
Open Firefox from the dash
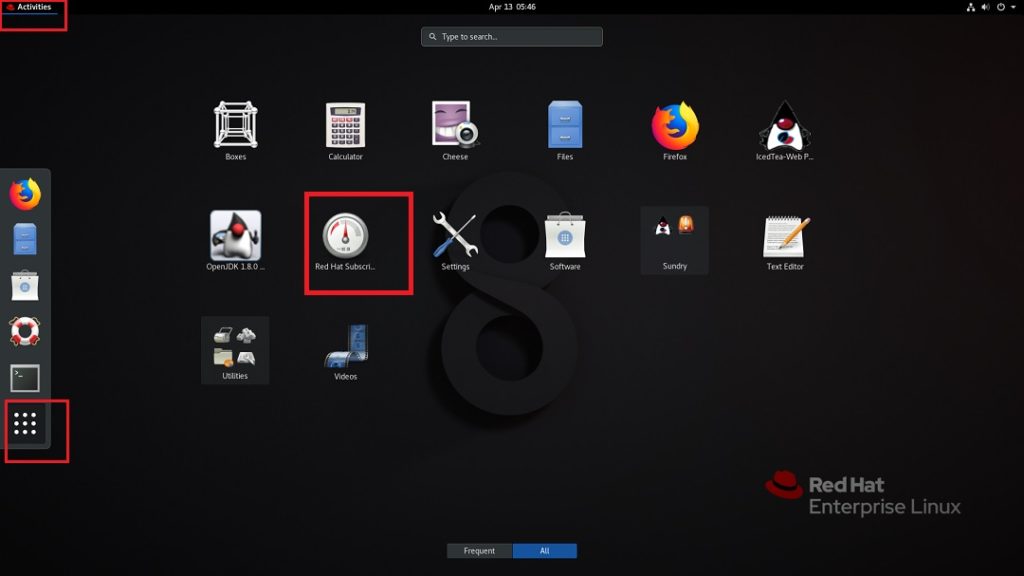click(x=25, y=194)
